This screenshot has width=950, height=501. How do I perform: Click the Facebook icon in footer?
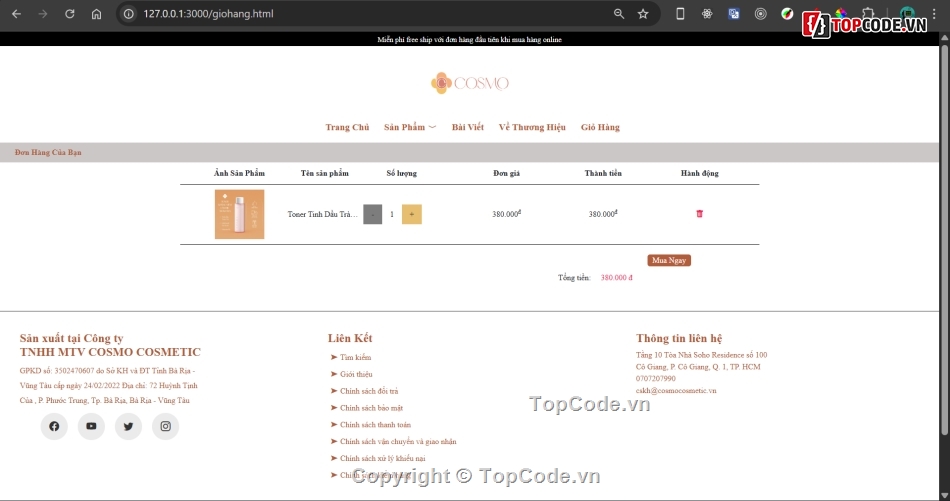[x=54, y=426]
